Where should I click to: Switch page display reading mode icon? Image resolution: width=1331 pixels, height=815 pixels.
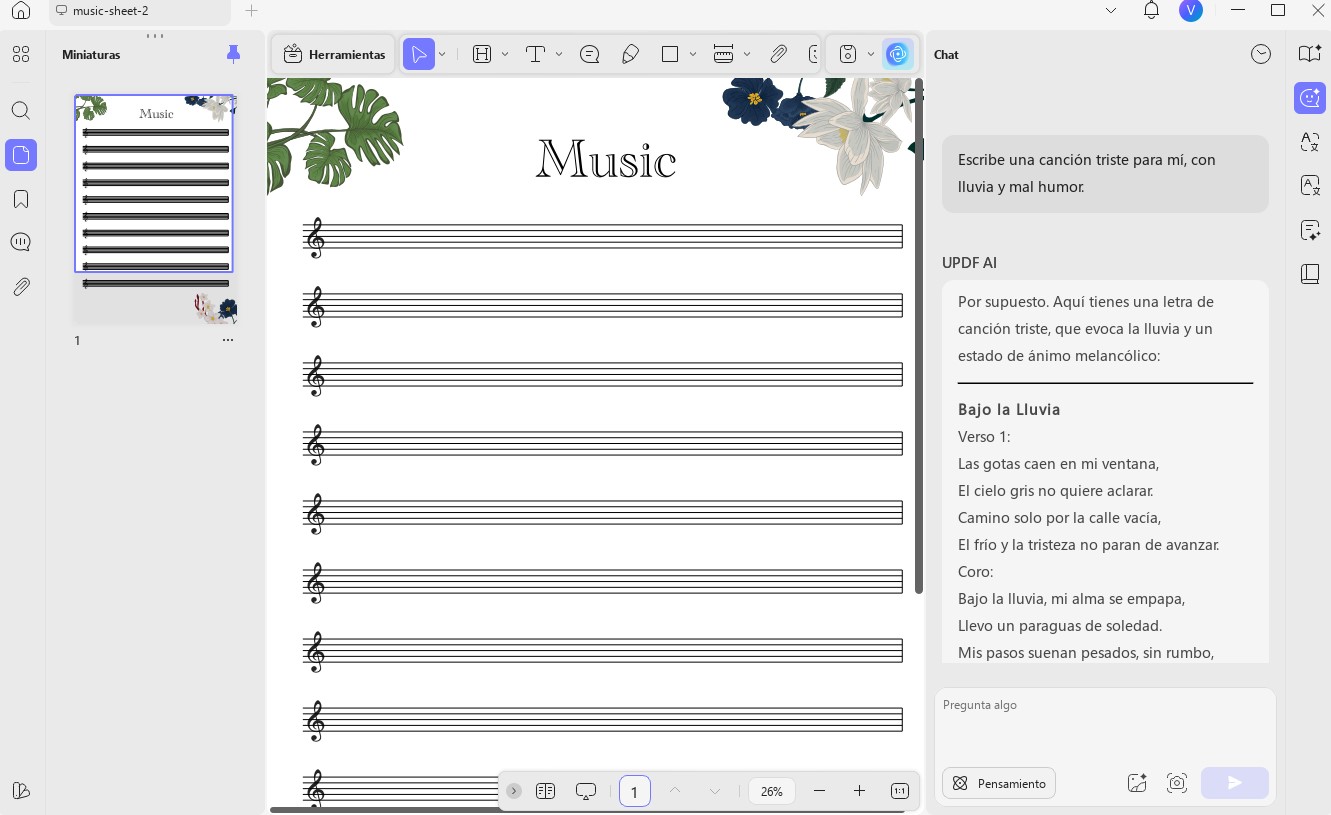545,791
